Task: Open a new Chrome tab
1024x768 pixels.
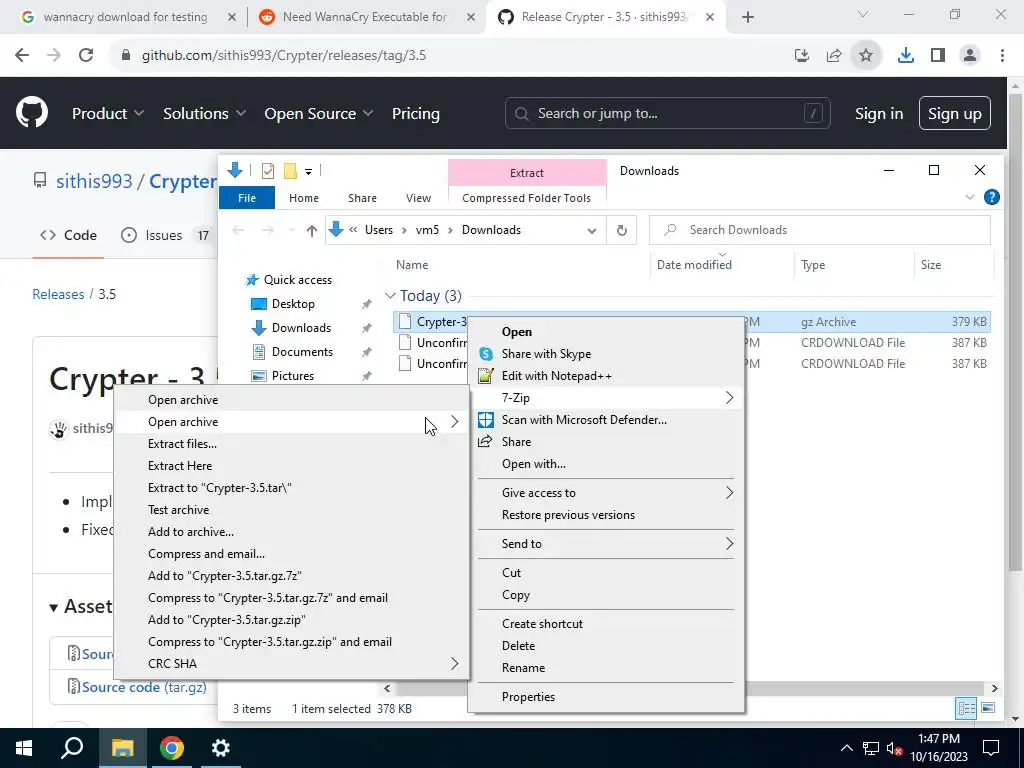Action: [x=748, y=18]
